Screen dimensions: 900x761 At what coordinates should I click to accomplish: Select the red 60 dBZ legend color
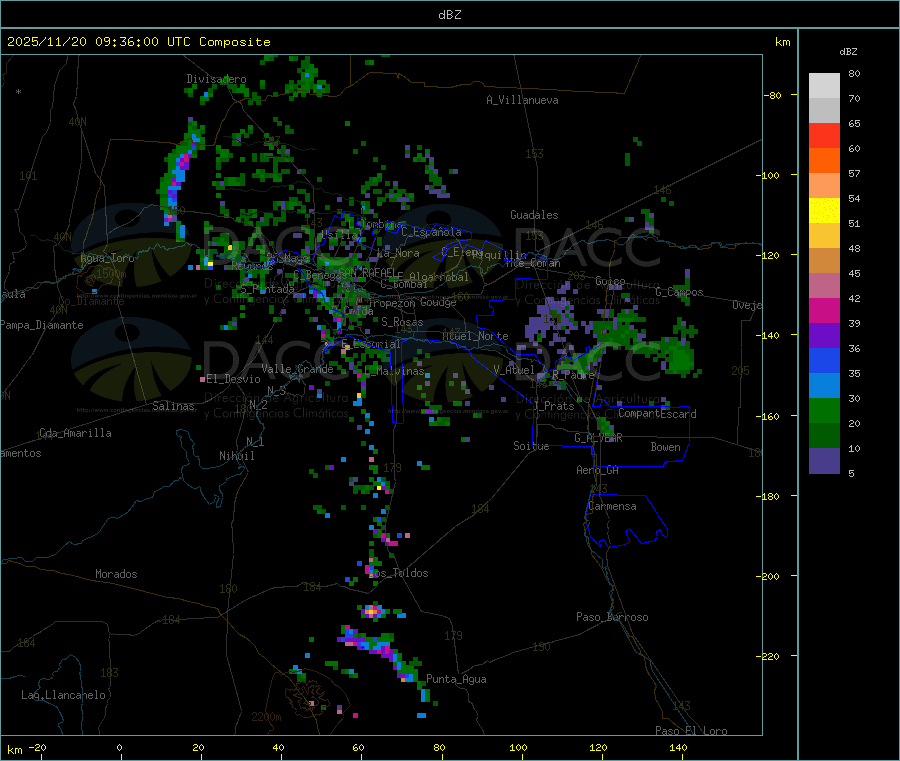click(x=824, y=135)
